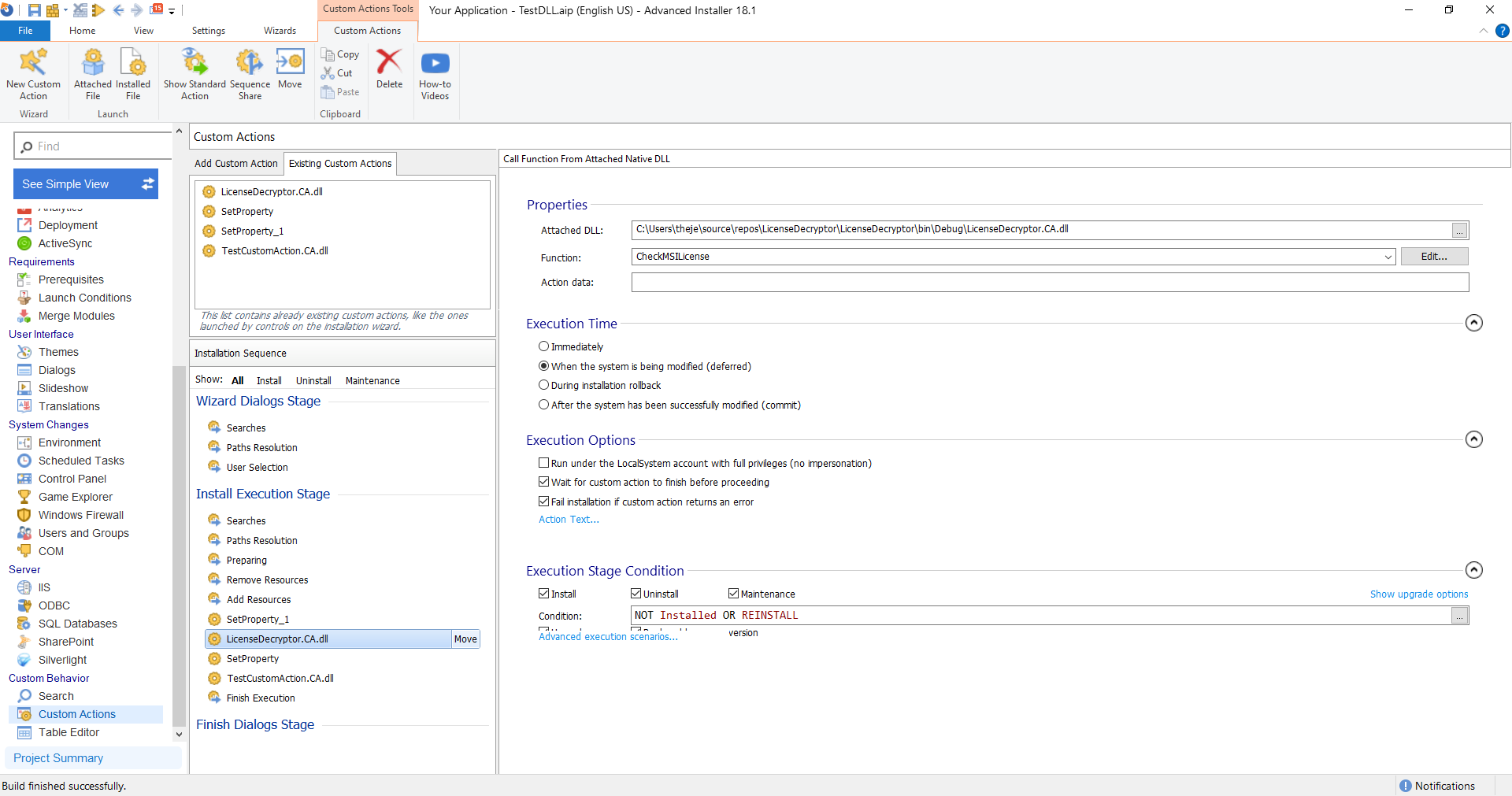Uncheck the Uninstall stage condition
Viewport: 1512px width, 796px height.
tap(636, 594)
